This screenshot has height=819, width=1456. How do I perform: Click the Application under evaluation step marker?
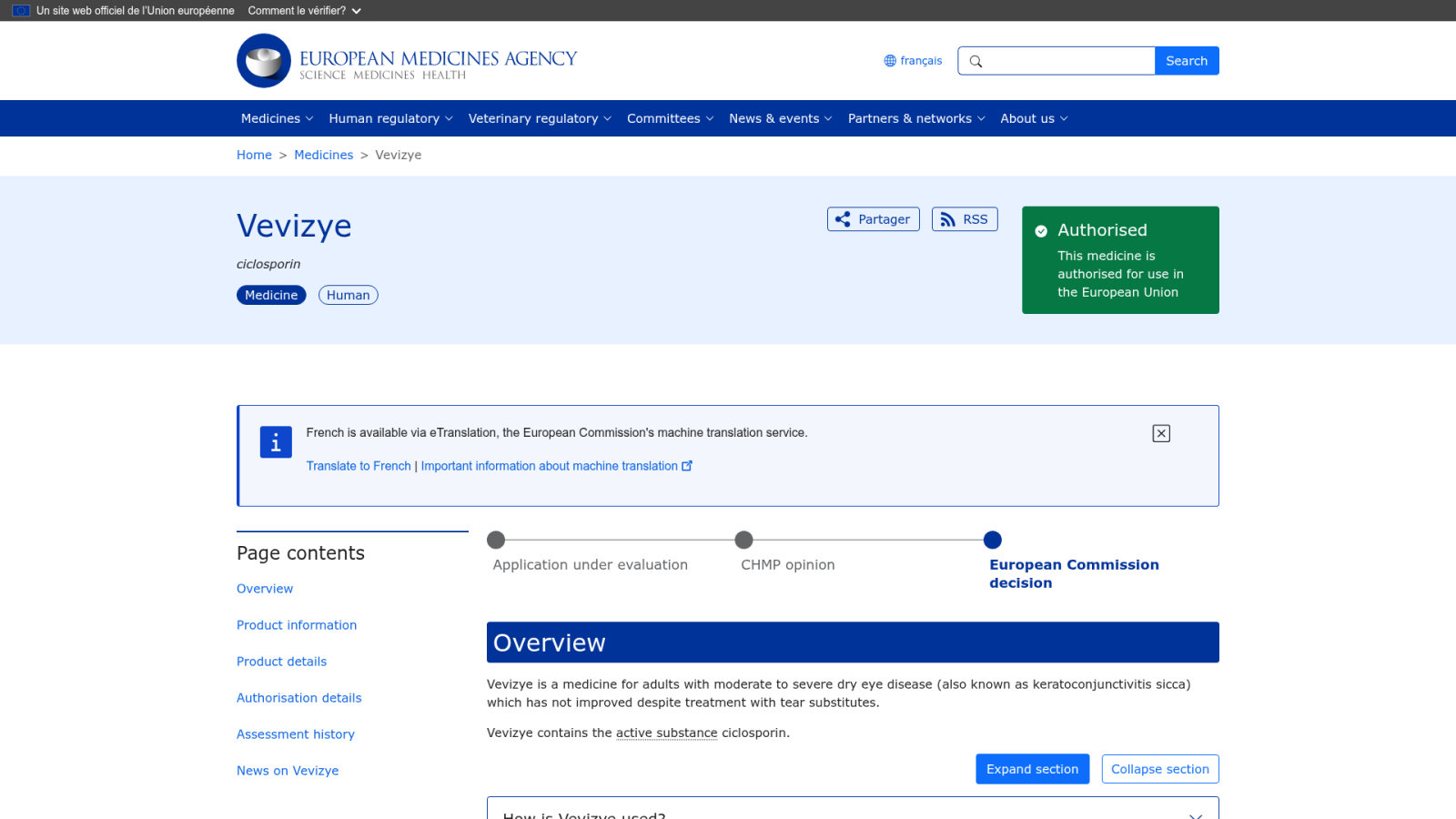point(496,540)
